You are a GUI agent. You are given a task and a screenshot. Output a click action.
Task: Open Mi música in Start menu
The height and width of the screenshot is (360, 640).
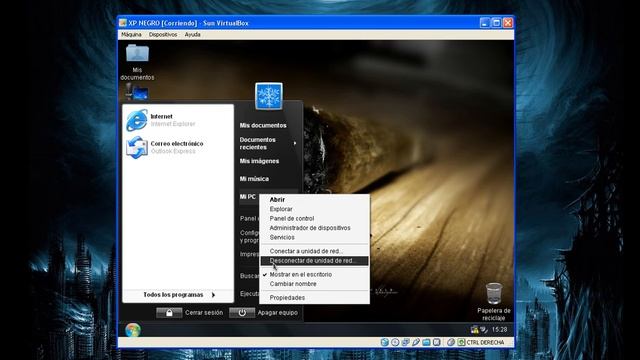[254, 179]
